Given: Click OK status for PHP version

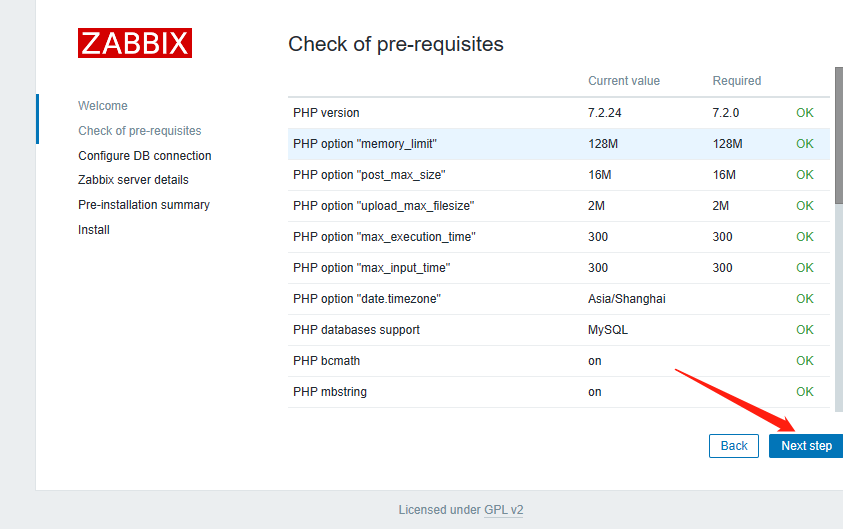Looking at the screenshot, I should 804,113.
